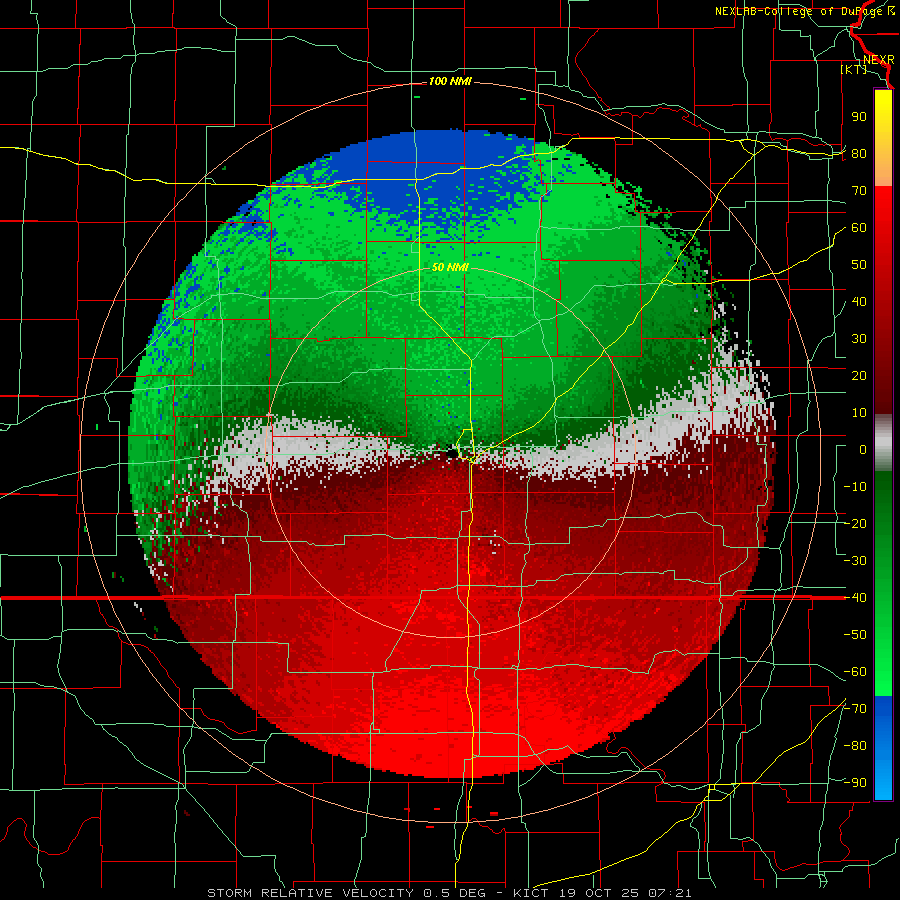900x900 pixels.
Task: Click the 70 value on velocity scale
Action: pyautogui.click(x=859, y=191)
